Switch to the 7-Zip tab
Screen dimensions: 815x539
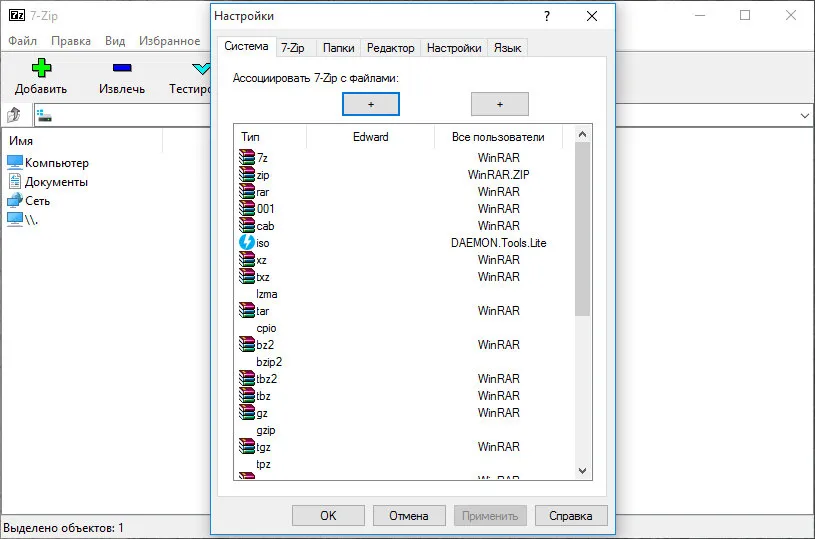coord(293,48)
